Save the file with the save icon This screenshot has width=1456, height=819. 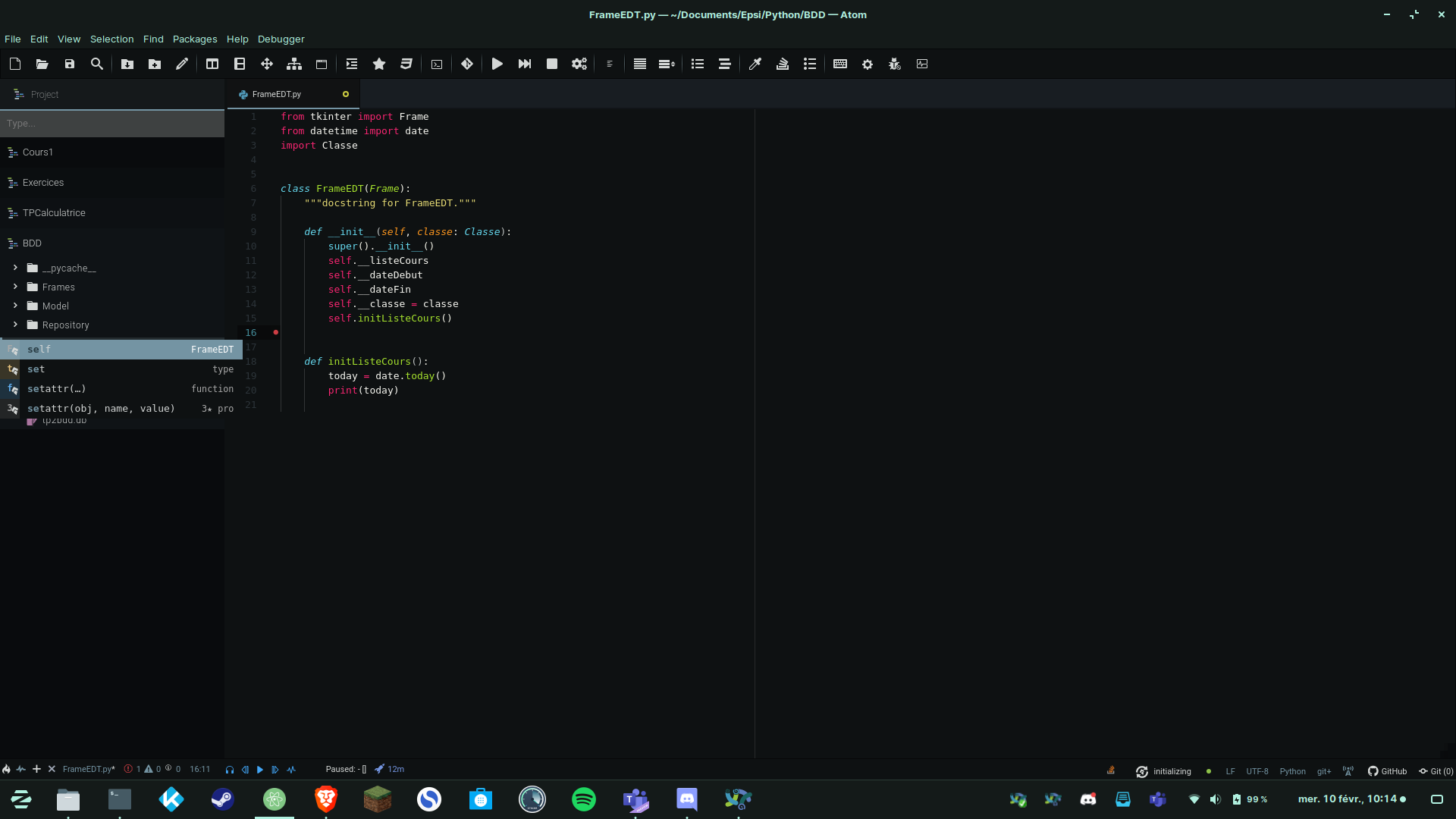point(69,64)
